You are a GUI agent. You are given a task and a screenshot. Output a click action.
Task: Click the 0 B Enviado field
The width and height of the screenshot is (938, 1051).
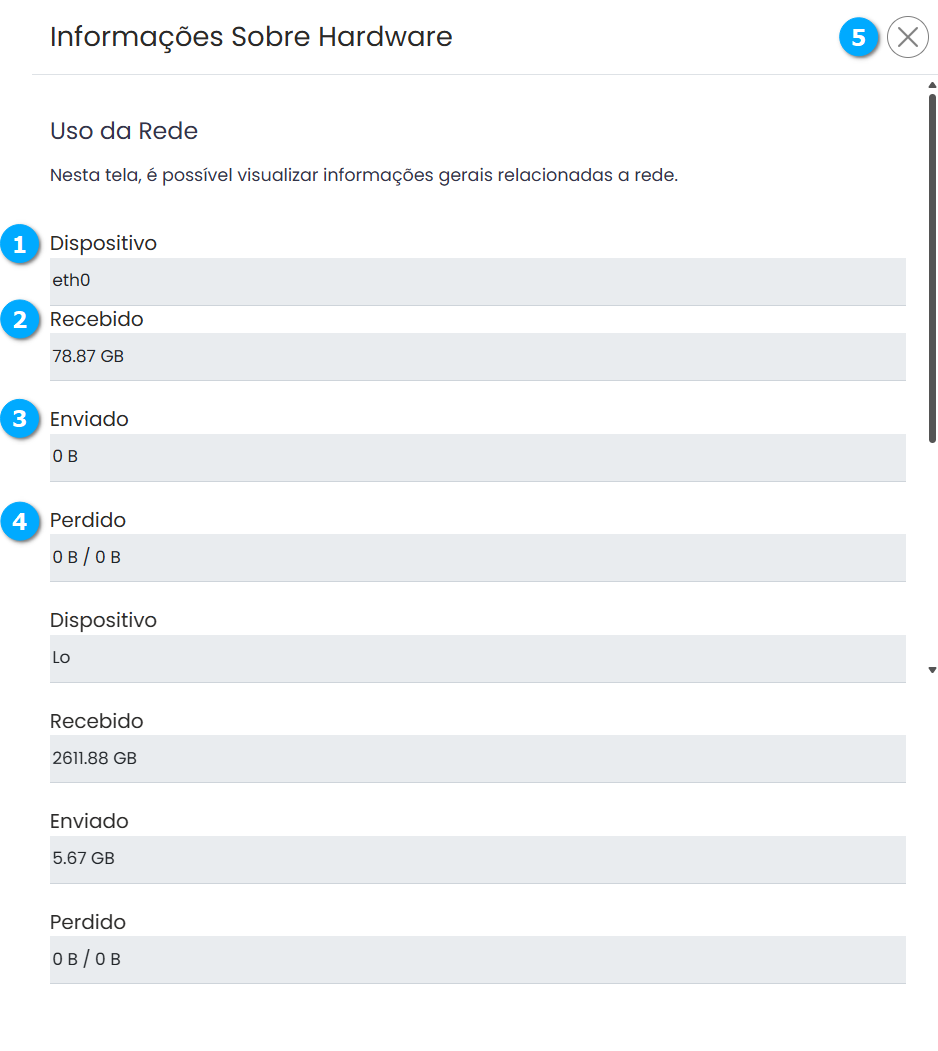[477, 457]
